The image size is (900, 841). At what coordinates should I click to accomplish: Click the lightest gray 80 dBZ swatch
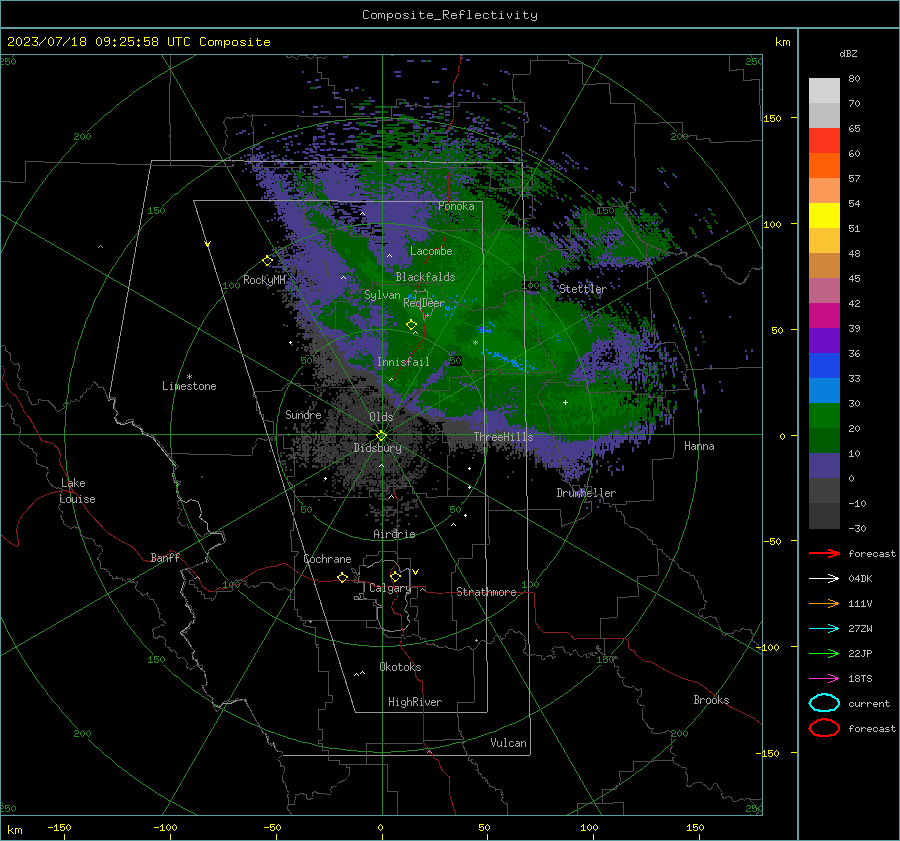click(x=824, y=90)
